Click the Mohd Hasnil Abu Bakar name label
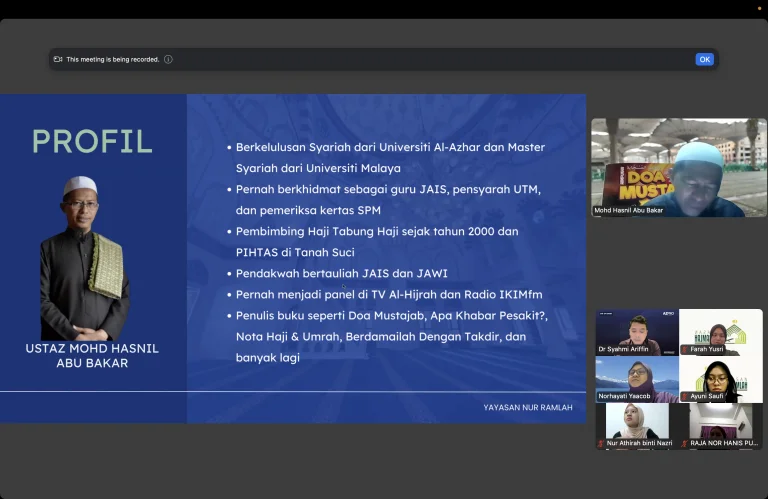 629,211
